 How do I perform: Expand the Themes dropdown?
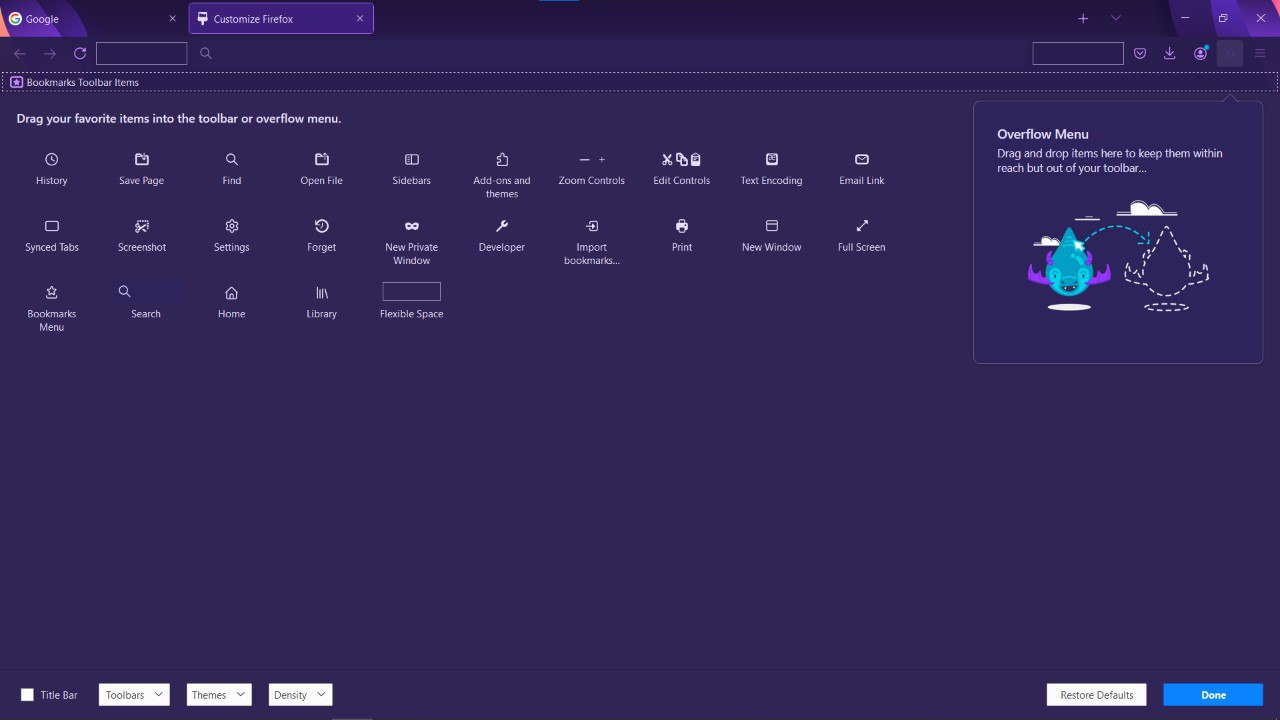pos(219,695)
